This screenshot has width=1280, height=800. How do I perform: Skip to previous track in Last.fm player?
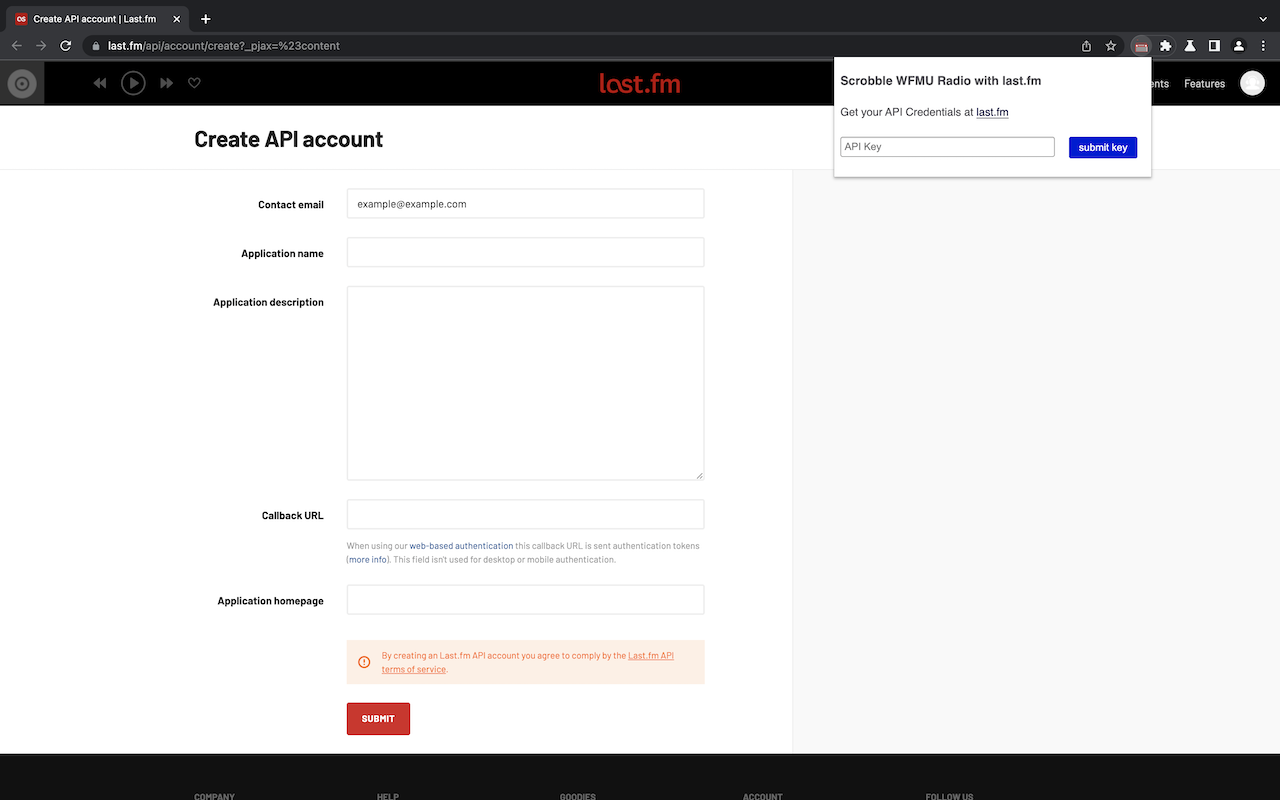(x=100, y=84)
